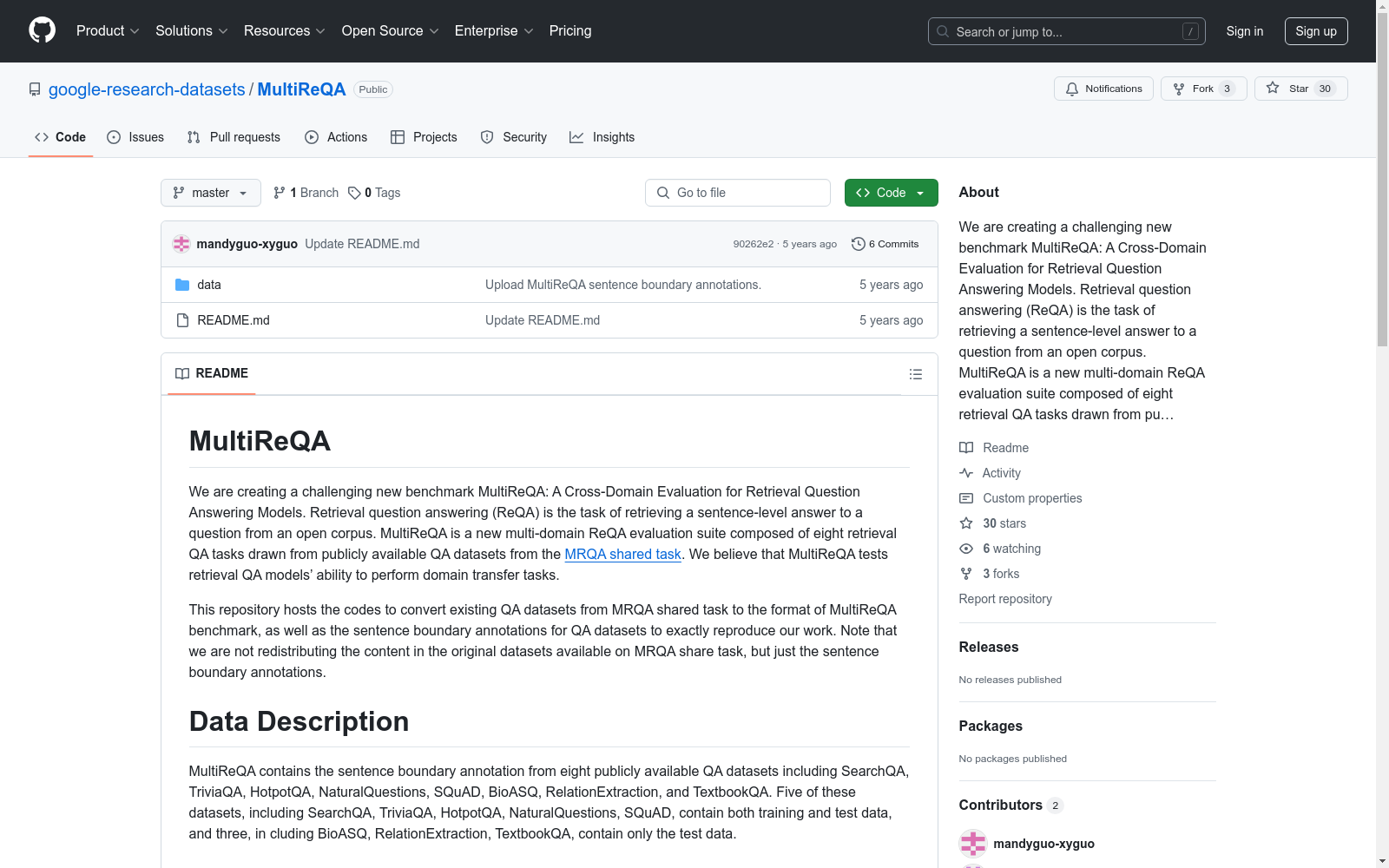This screenshot has height=868, width=1389.
Task: Click the Custom properties icon
Action: point(966,498)
